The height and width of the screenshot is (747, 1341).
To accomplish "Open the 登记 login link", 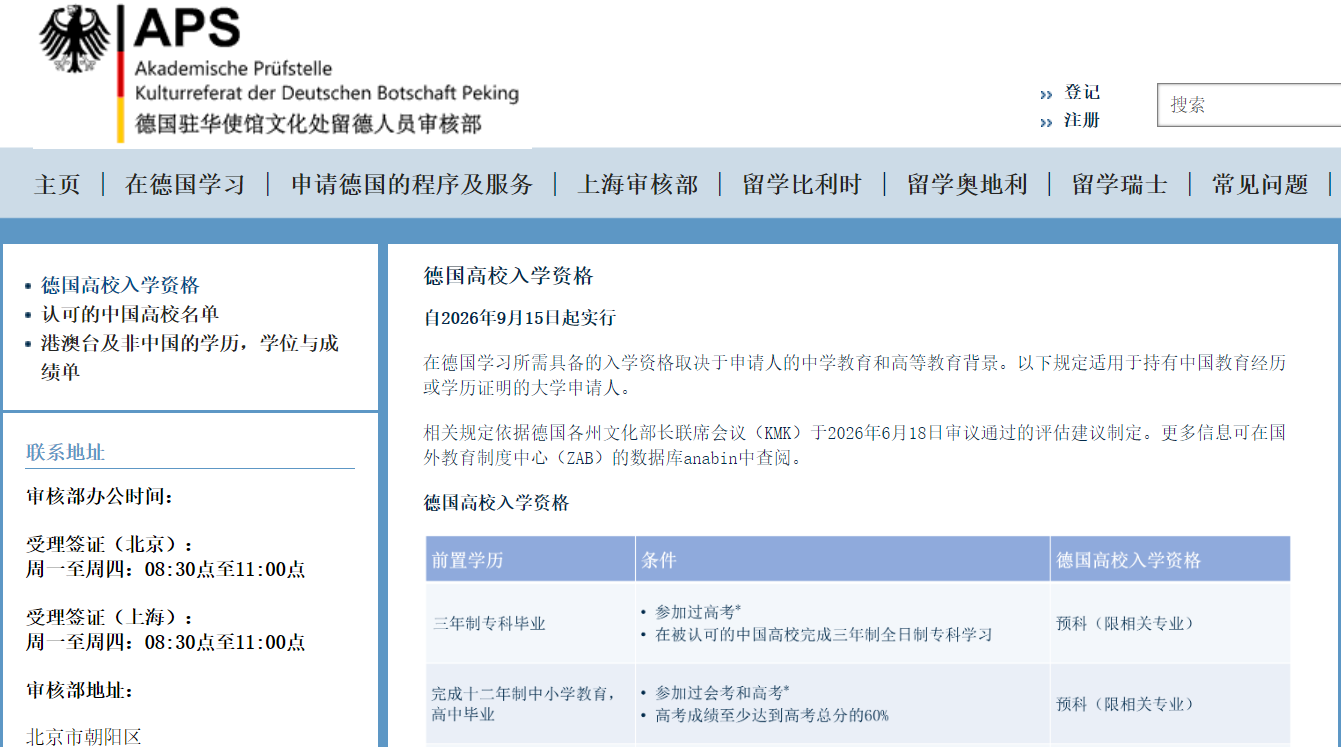I will [1082, 92].
